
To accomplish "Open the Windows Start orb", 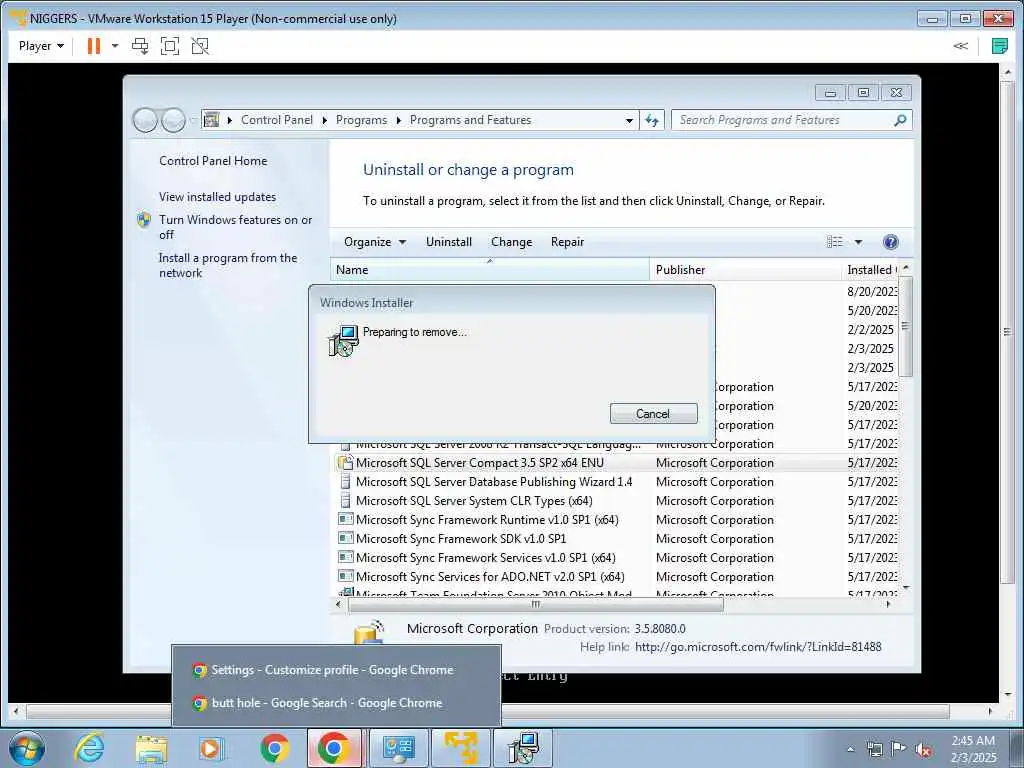I will pyautogui.click(x=27, y=748).
